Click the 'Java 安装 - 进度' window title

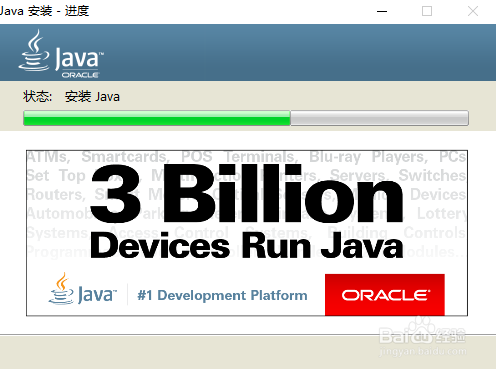(44, 11)
